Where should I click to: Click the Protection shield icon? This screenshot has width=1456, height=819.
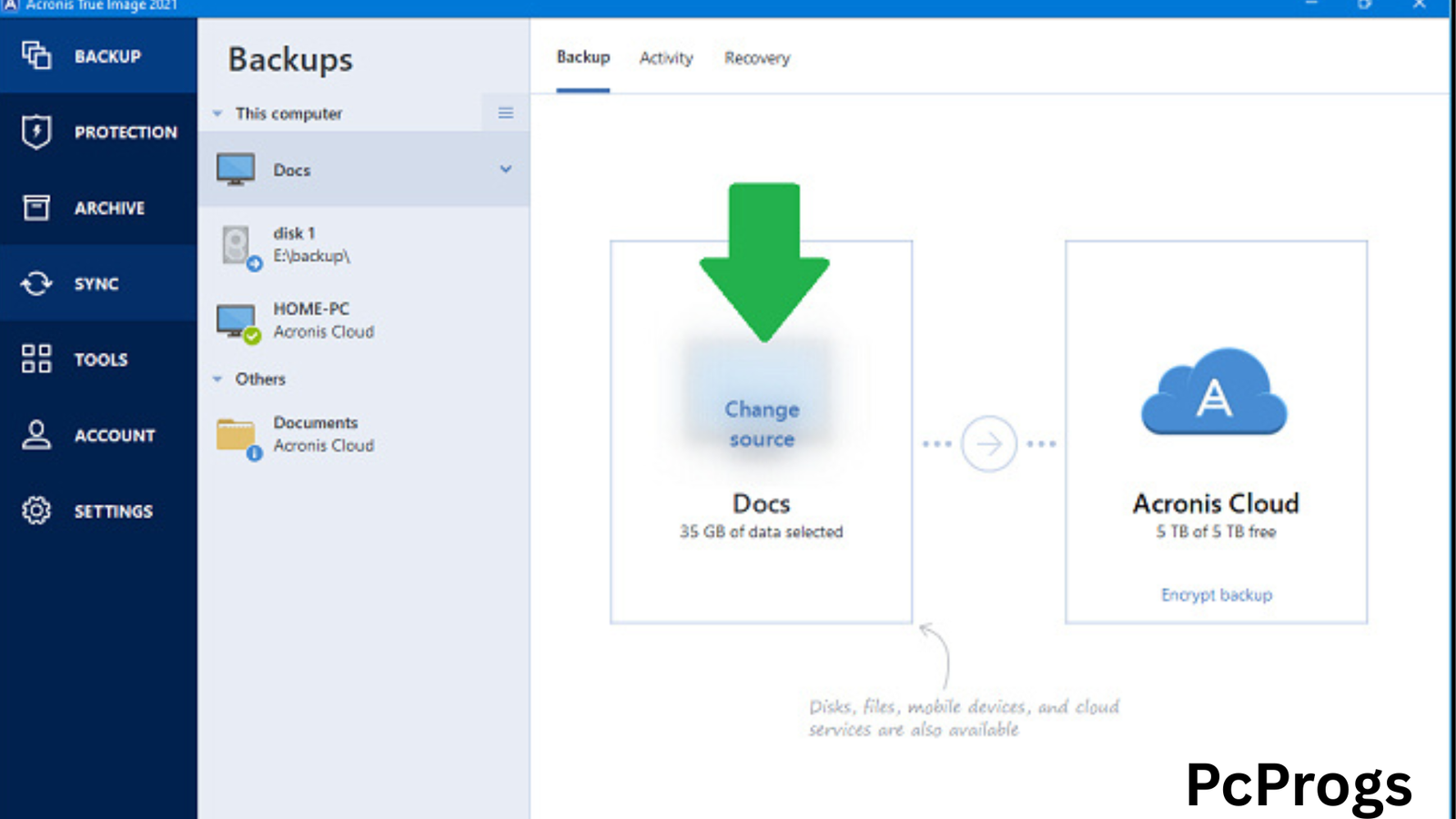pos(36,132)
